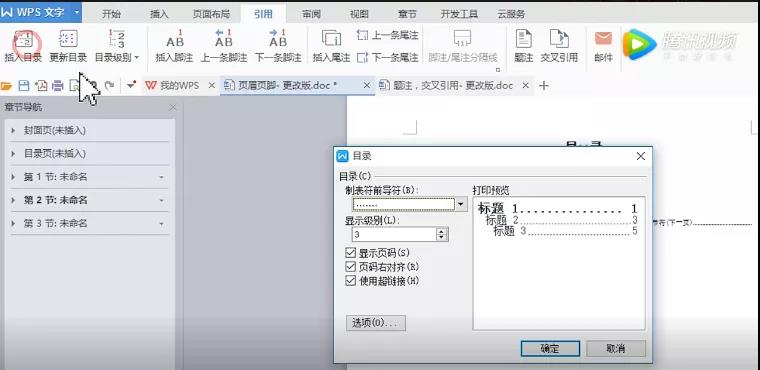Close the 题注，交叉引用- 更改版.doc tab
Image resolution: width=760 pixels, height=370 pixels.
coord(525,86)
